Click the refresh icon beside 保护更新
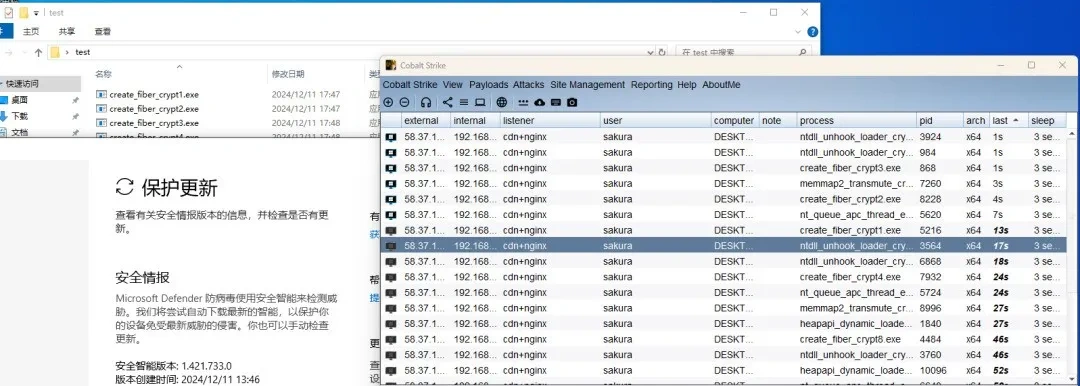The height and width of the screenshot is (386, 1080). tap(125, 187)
